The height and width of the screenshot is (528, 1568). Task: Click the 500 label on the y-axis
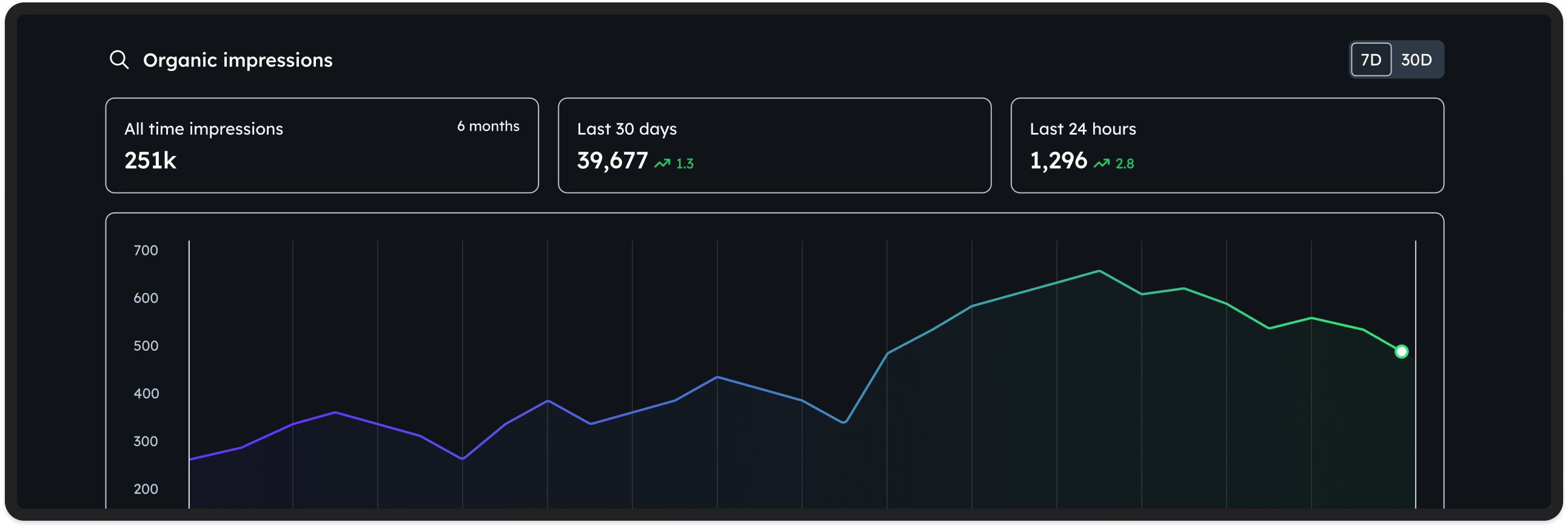(x=146, y=346)
